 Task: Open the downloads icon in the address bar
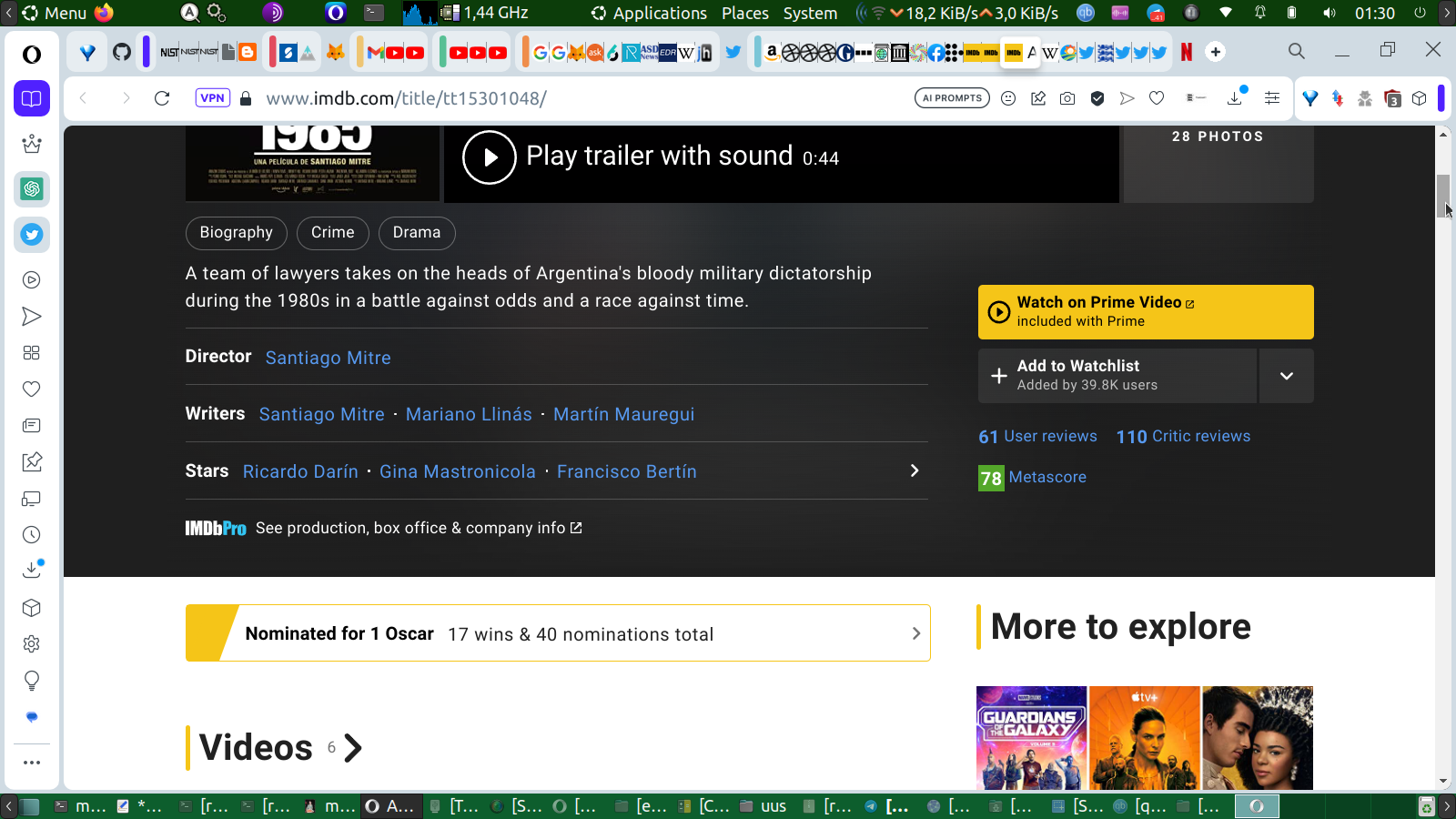[1236, 97]
